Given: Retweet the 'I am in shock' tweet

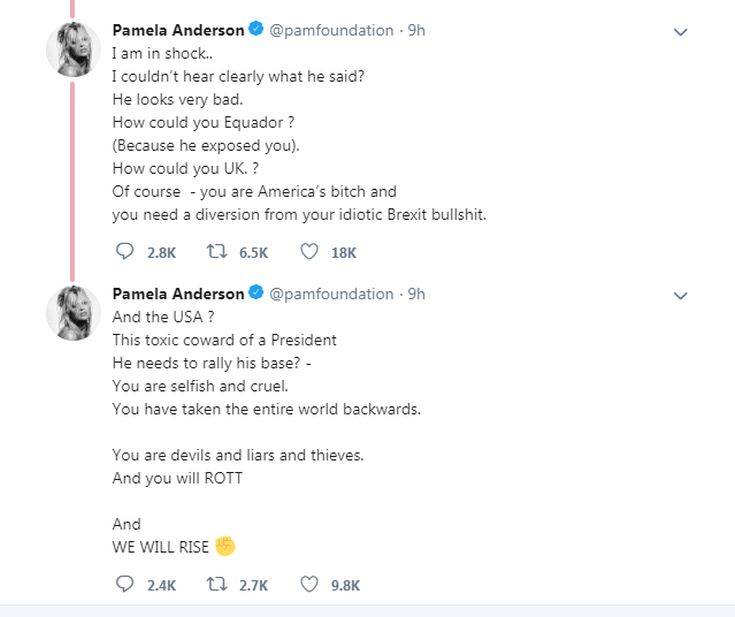Looking at the screenshot, I should click(217, 252).
